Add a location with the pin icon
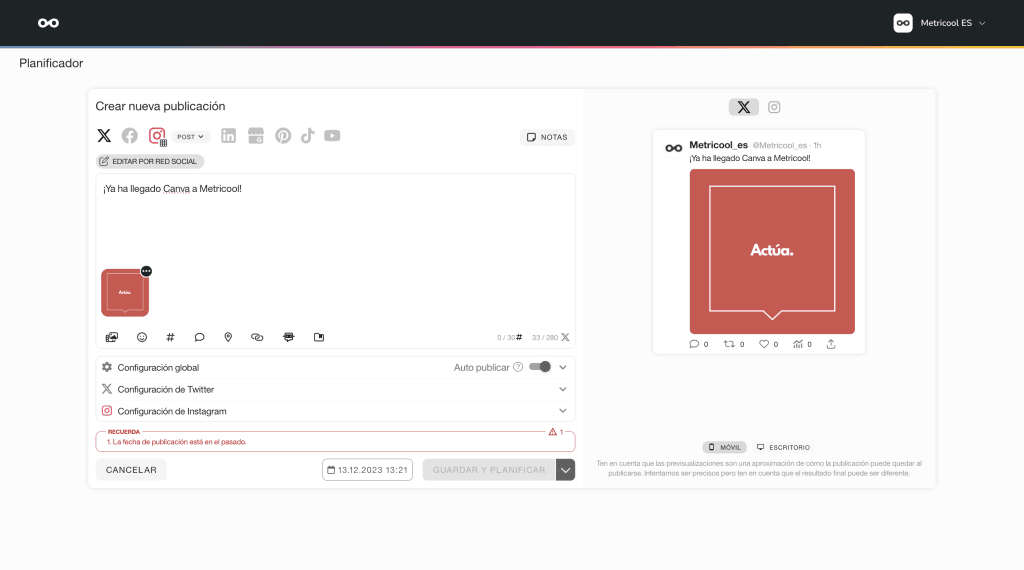1024x570 pixels. (x=228, y=337)
